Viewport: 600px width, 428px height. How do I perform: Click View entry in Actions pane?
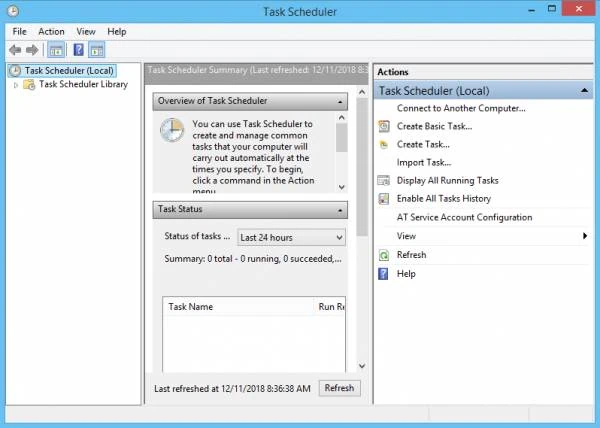[x=406, y=236]
